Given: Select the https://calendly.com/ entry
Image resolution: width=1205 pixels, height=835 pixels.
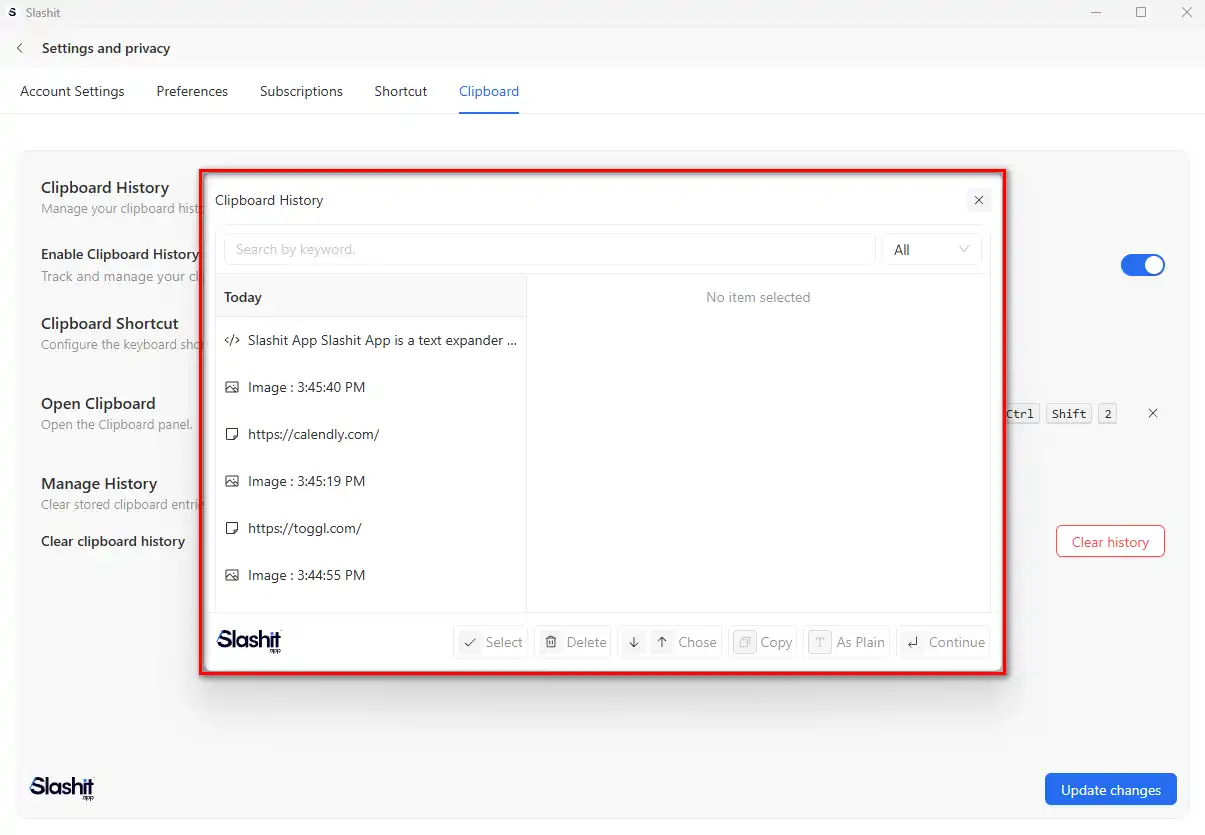Looking at the screenshot, I should point(371,434).
